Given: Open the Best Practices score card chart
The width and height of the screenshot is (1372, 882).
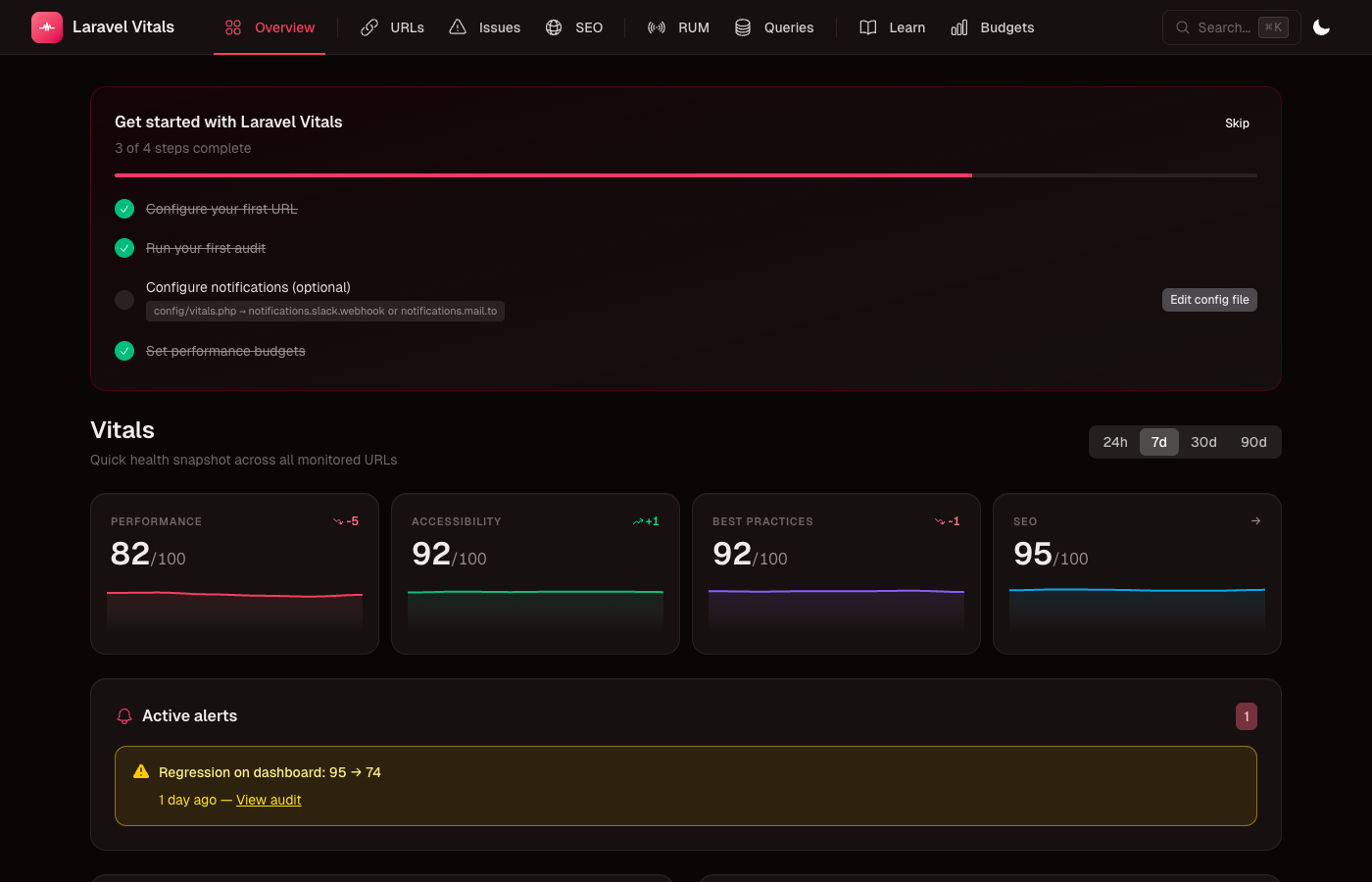Looking at the screenshot, I should pyautogui.click(x=836, y=610).
